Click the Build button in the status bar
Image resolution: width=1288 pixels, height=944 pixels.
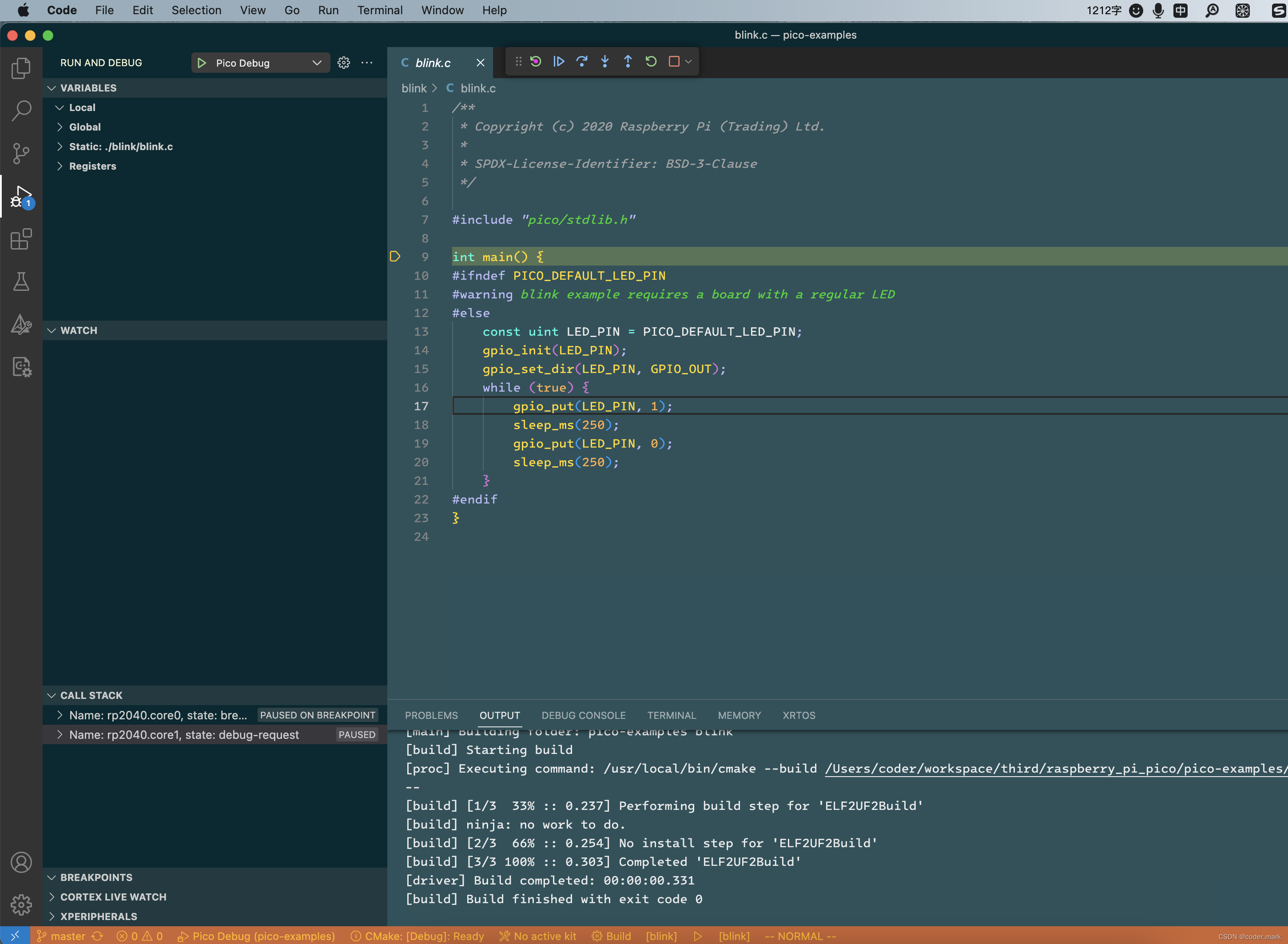coord(612,936)
